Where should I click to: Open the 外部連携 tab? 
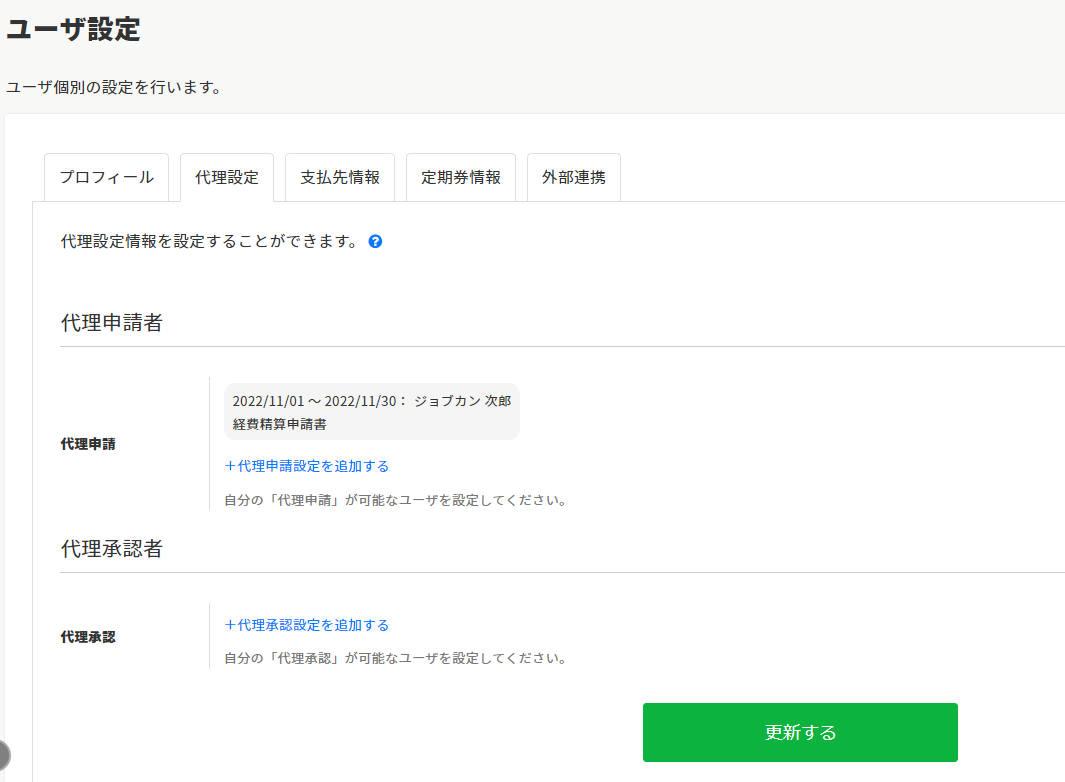pos(574,178)
